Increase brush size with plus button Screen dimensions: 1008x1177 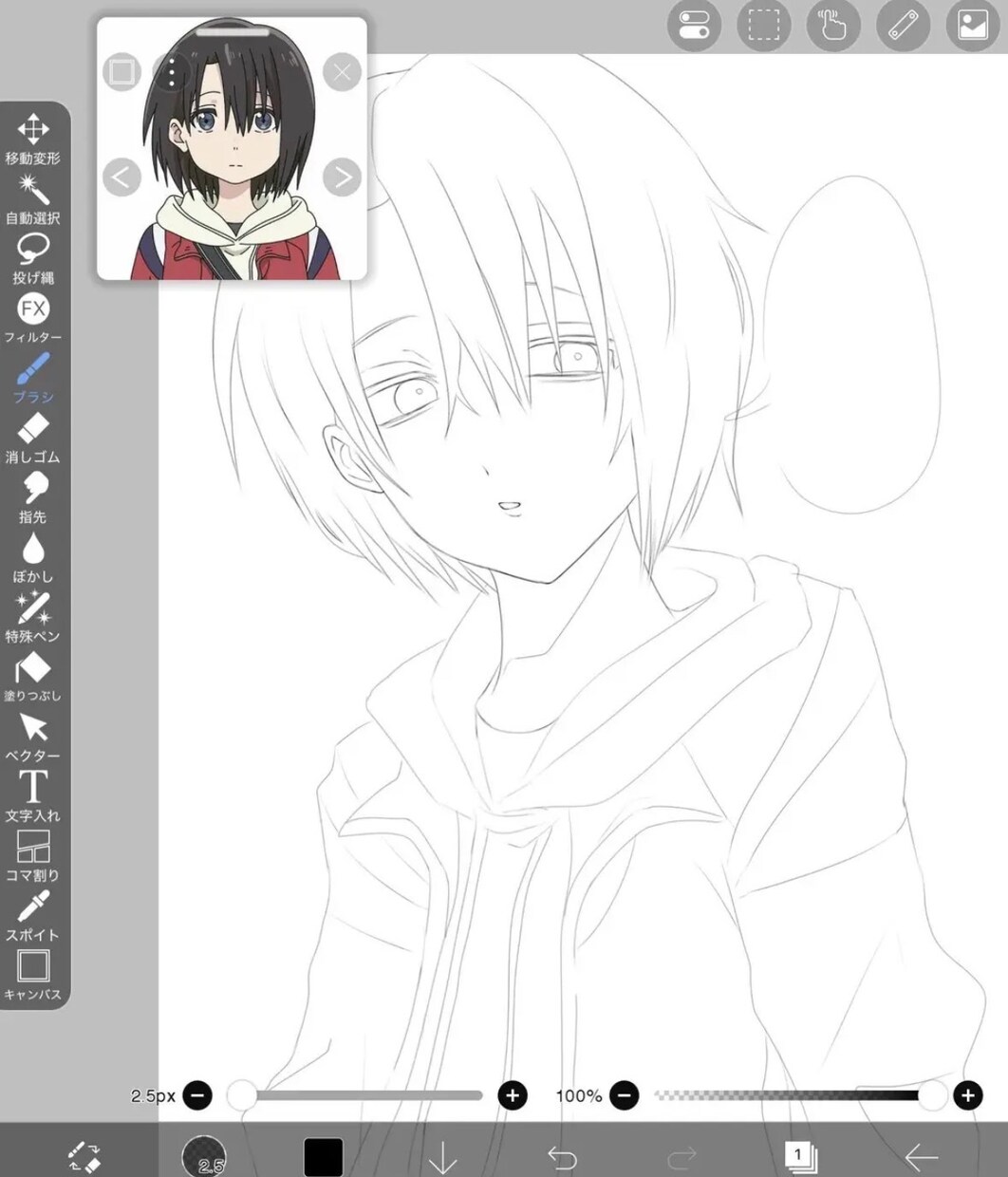[513, 1095]
